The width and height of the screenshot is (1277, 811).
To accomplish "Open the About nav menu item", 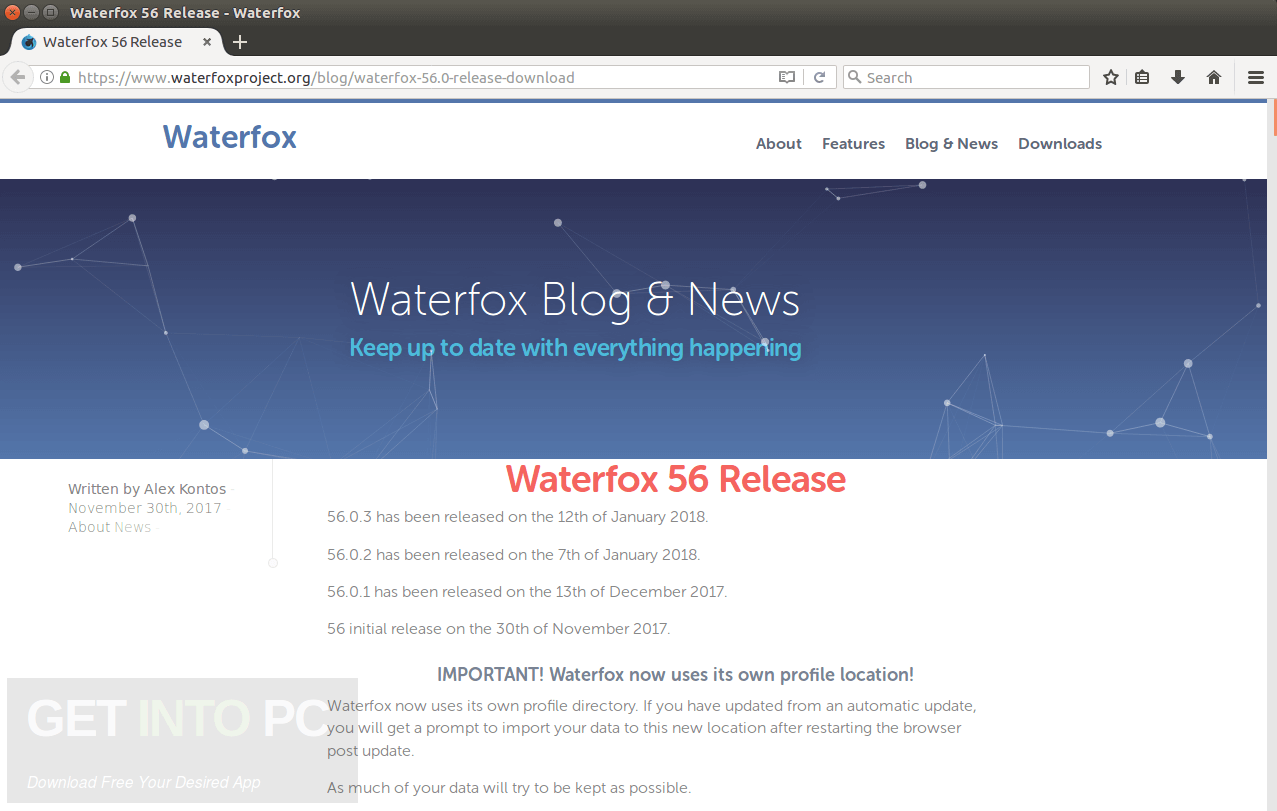I will pos(779,144).
